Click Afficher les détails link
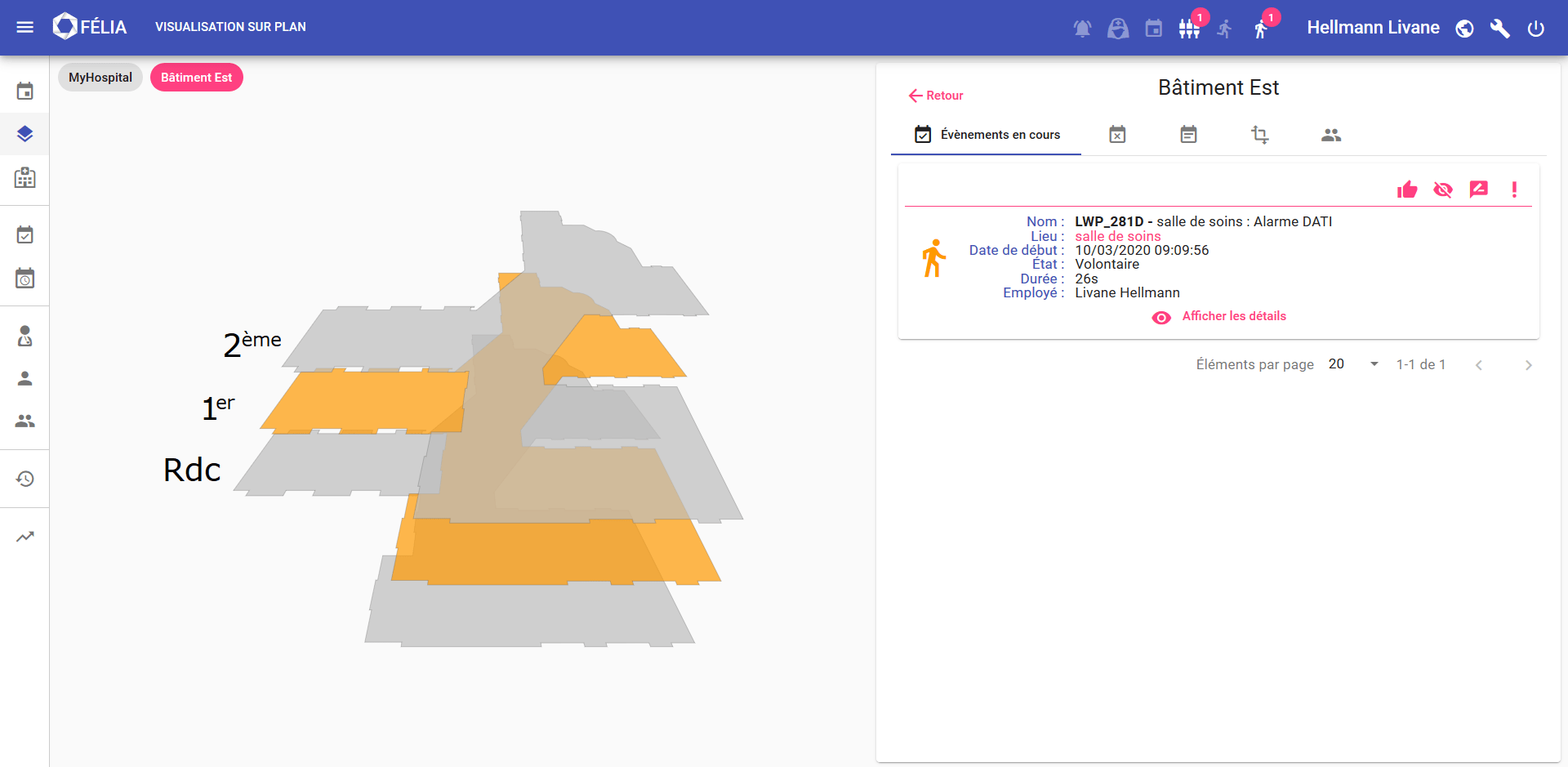1568x767 pixels. click(1233, 316)
